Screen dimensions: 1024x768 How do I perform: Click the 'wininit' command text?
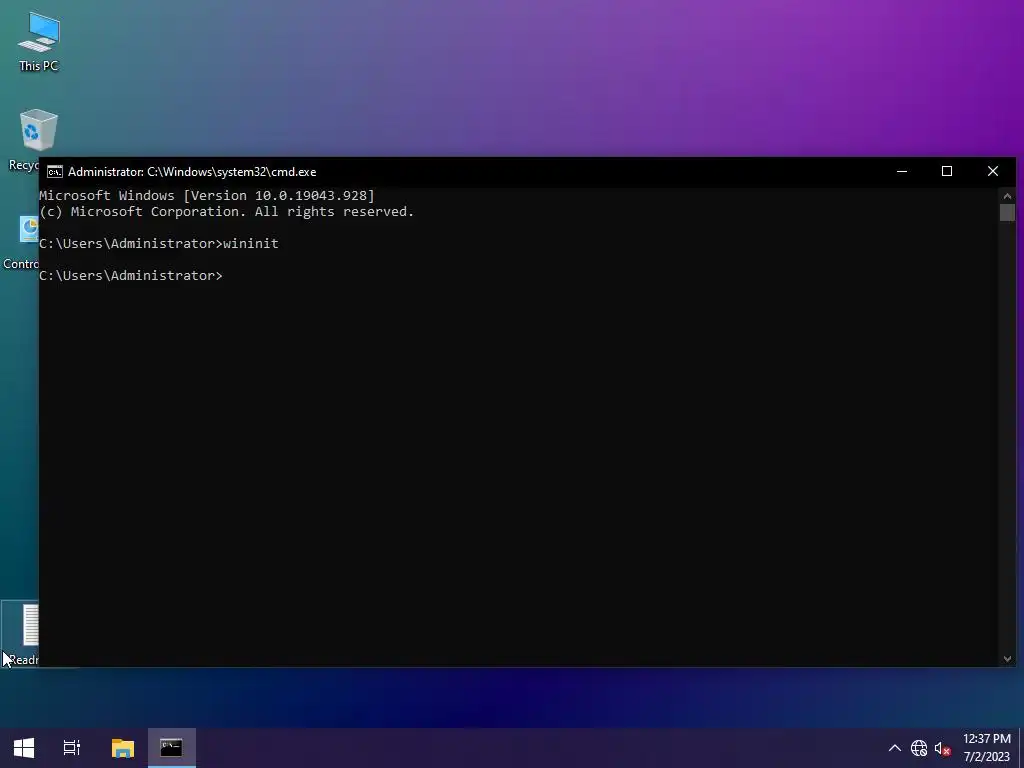tap(251, 243)
